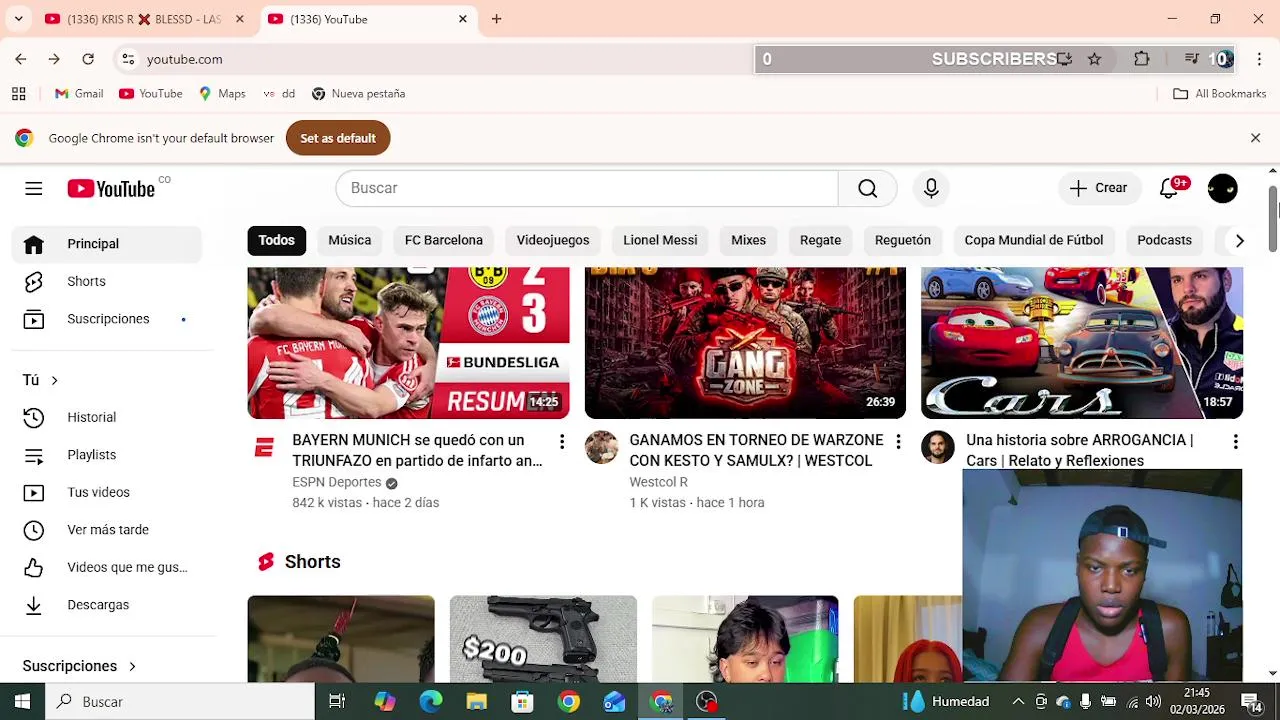The height and width of the screenshot is (720, 1280).
Task: Switch to the KRIS R BLESSD tab
Action: pos(143,19)
